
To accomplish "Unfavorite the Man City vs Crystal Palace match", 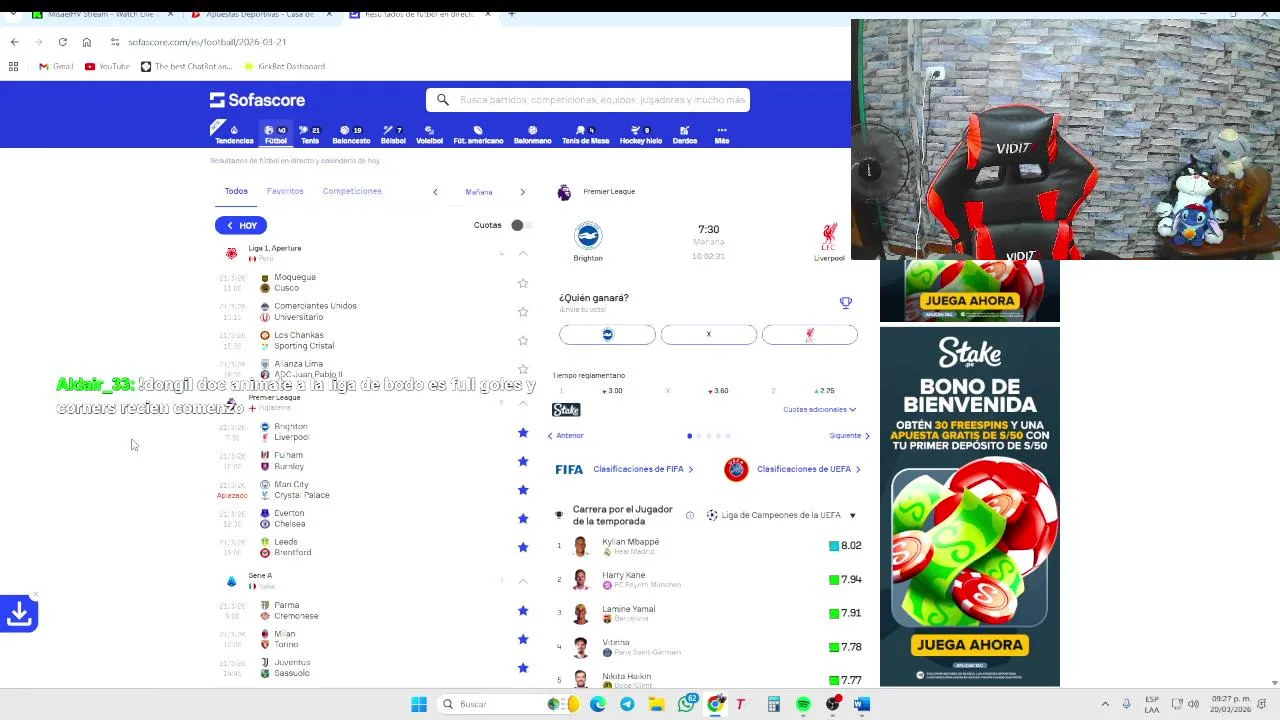I will [523, 490].
